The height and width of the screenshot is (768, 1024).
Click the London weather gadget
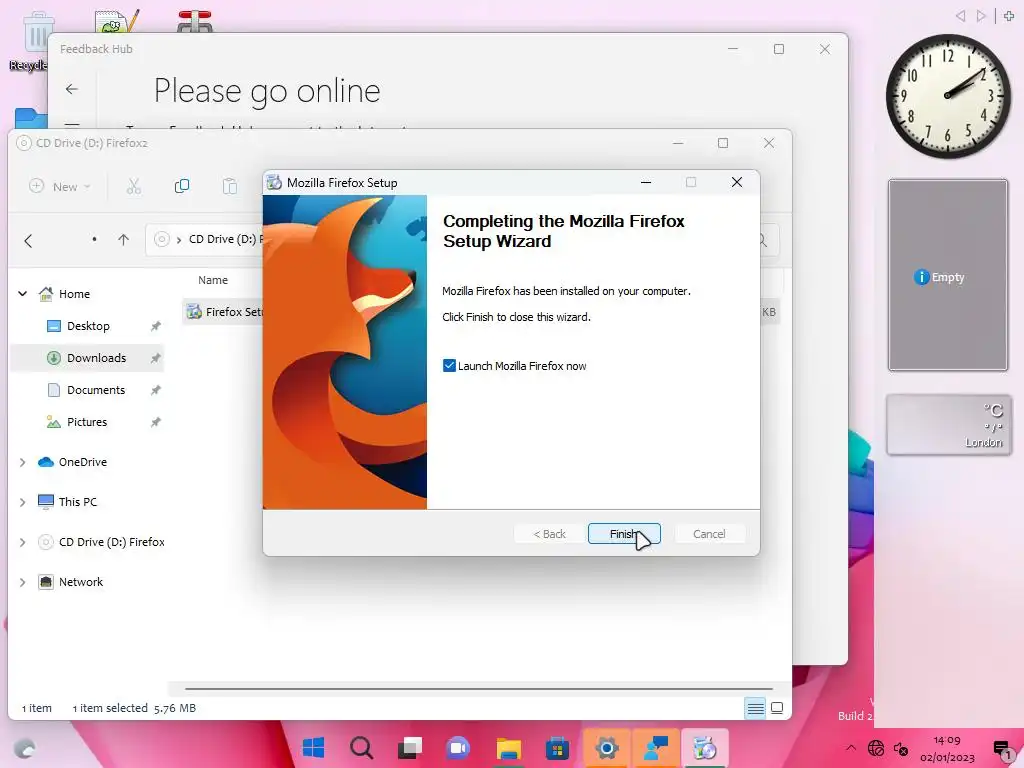coord(948,424)
